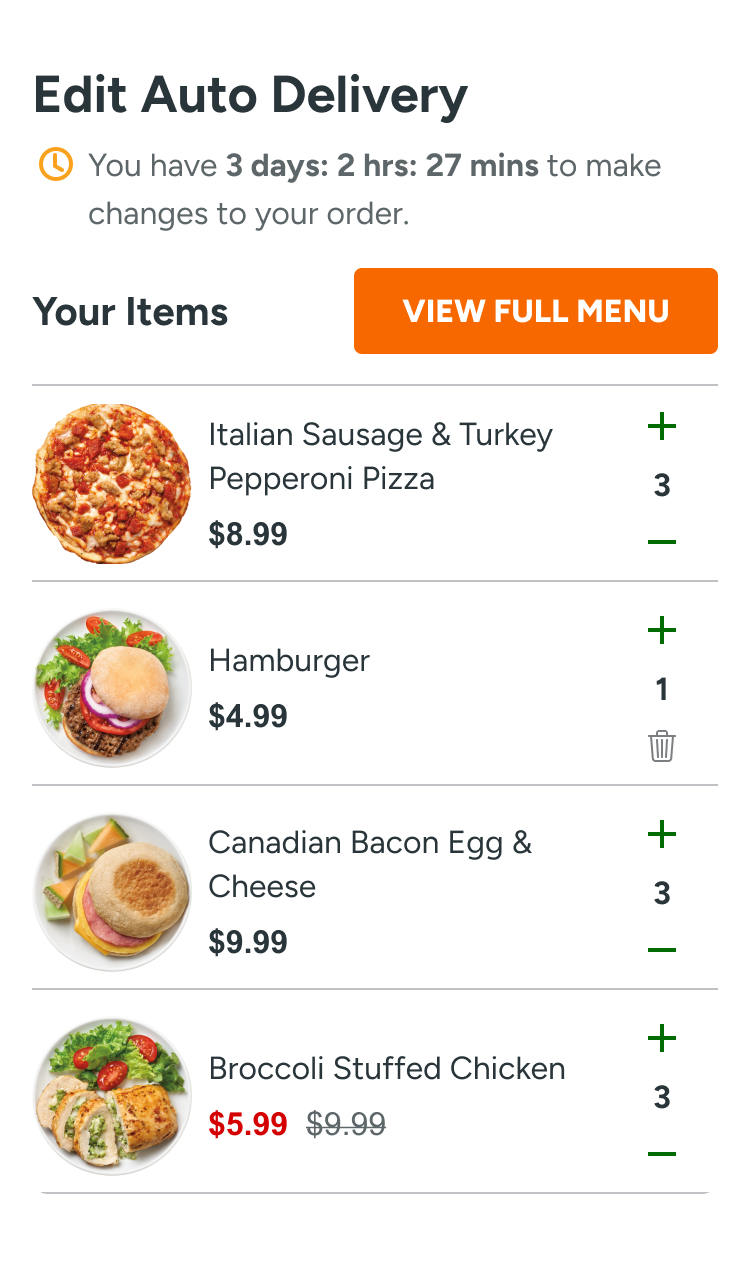Viewport: 750px width, 1270px height.
Task: Click the Broccoli Stuffed Chicken photo
Action: coord(112,1095)
